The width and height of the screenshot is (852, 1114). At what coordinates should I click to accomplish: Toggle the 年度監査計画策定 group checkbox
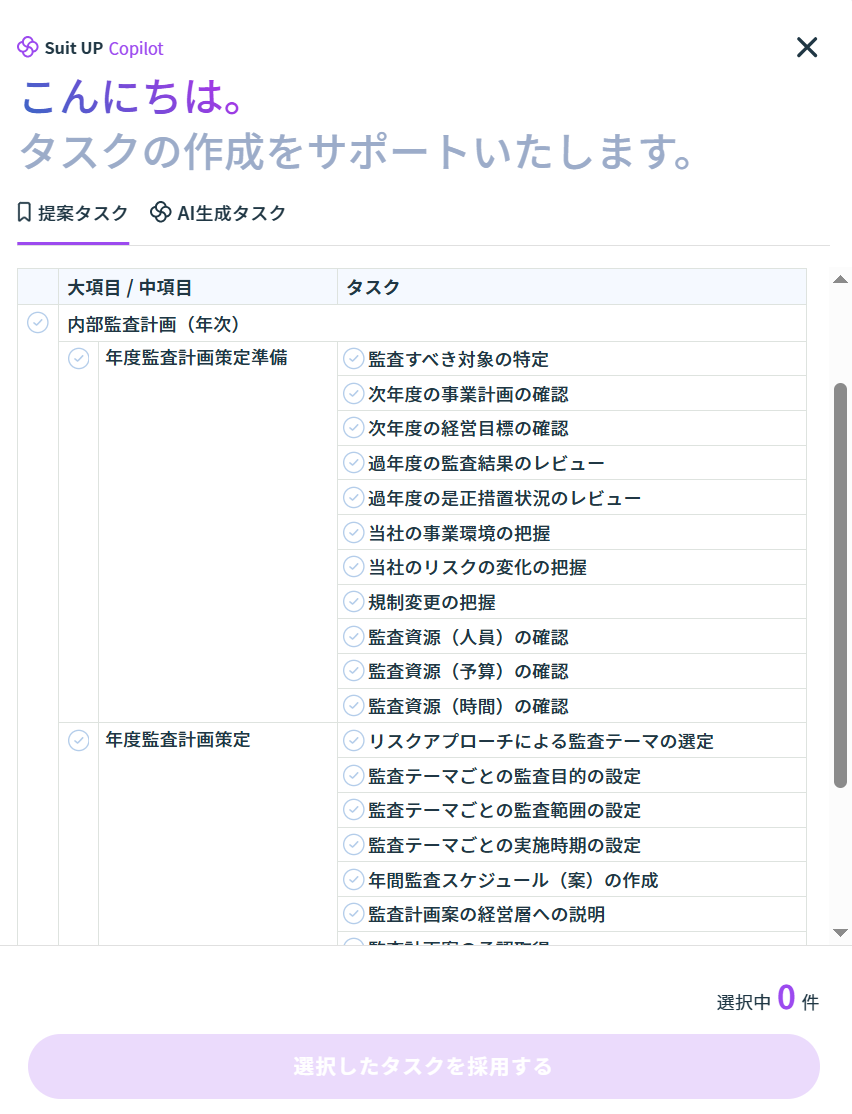click(78, 740)
